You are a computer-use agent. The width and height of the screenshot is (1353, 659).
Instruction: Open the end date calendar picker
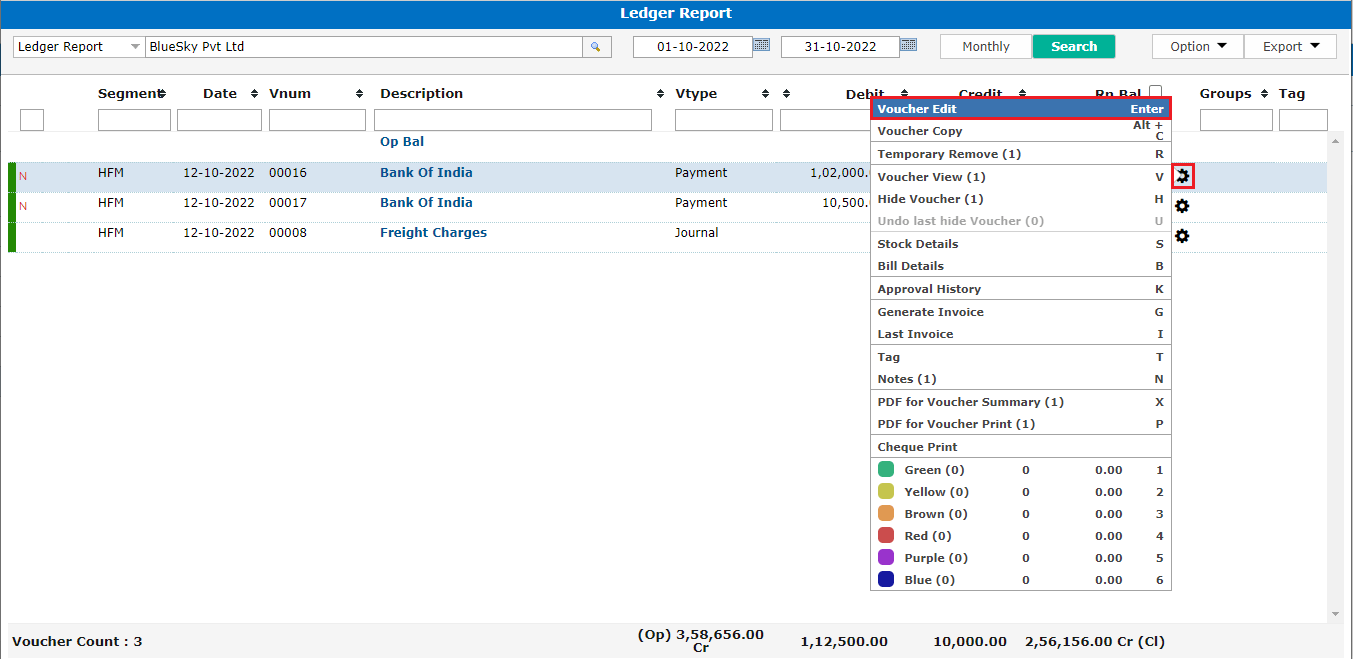point(908,45)
